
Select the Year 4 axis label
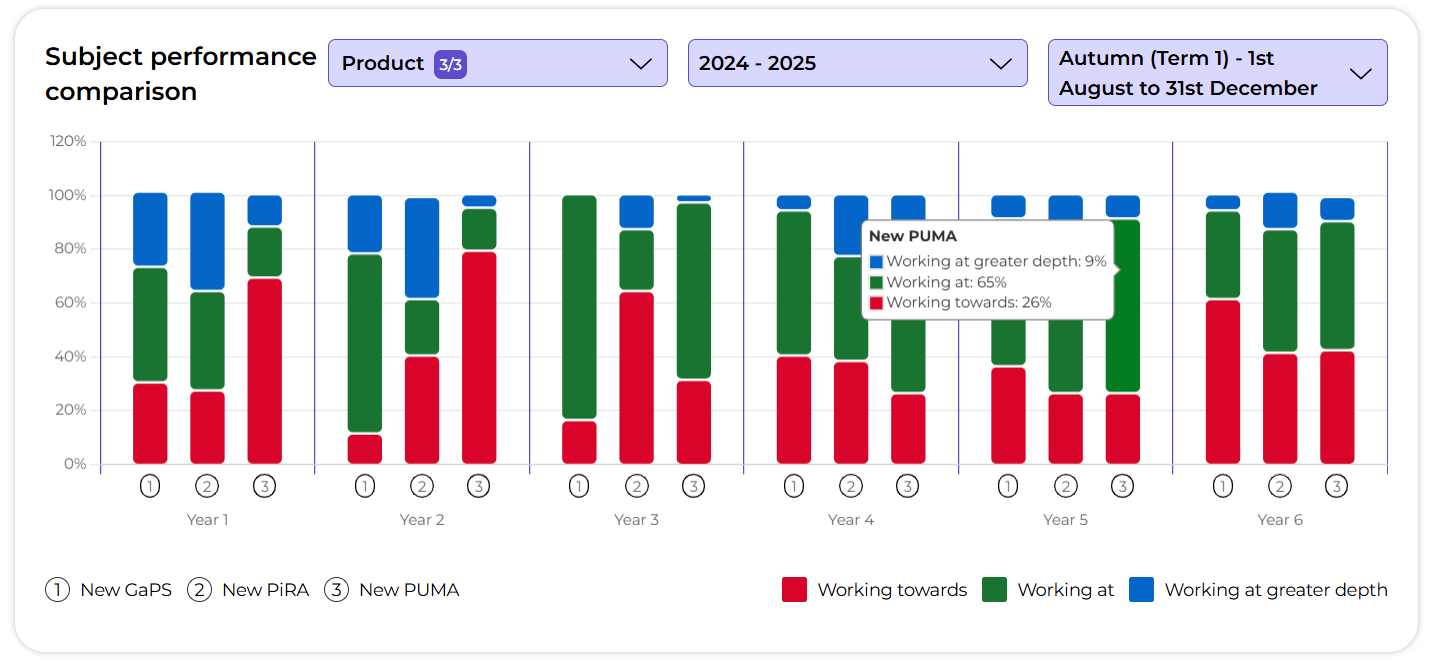pos(851,520)
